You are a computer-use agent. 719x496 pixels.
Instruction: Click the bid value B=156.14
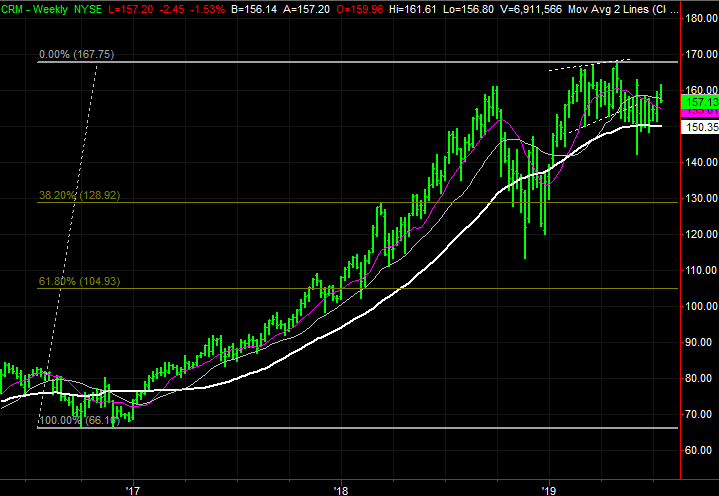pos(254,9)
